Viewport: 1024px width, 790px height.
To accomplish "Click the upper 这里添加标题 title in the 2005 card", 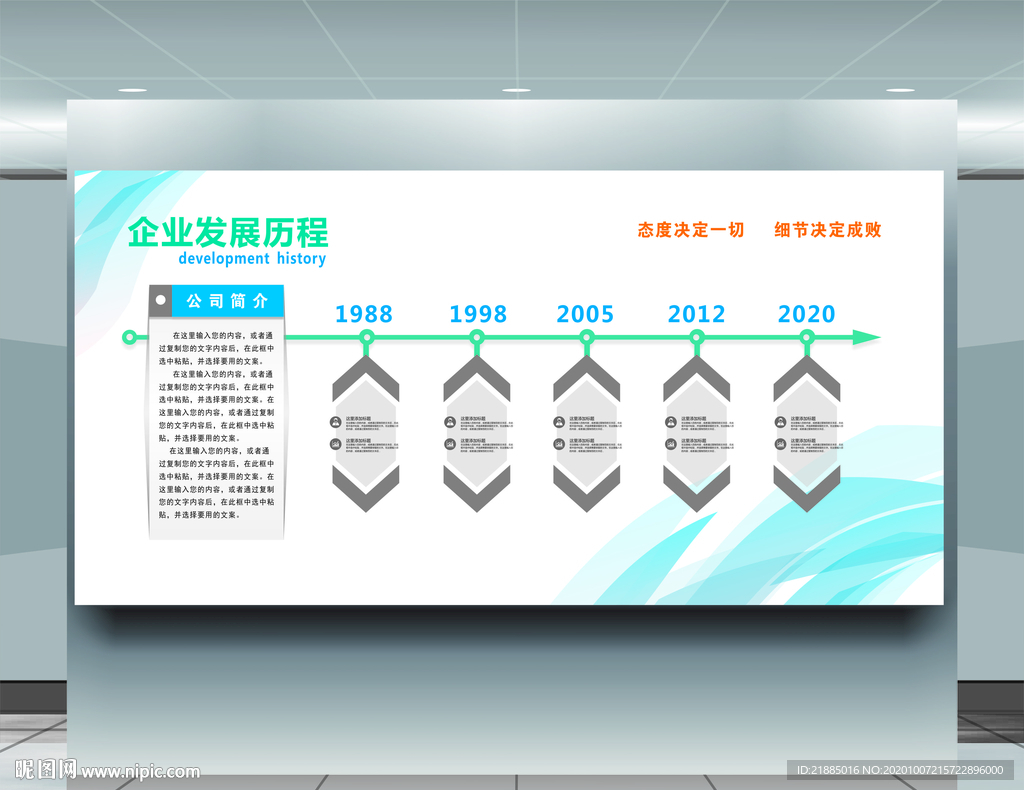I will coord(582,419).
